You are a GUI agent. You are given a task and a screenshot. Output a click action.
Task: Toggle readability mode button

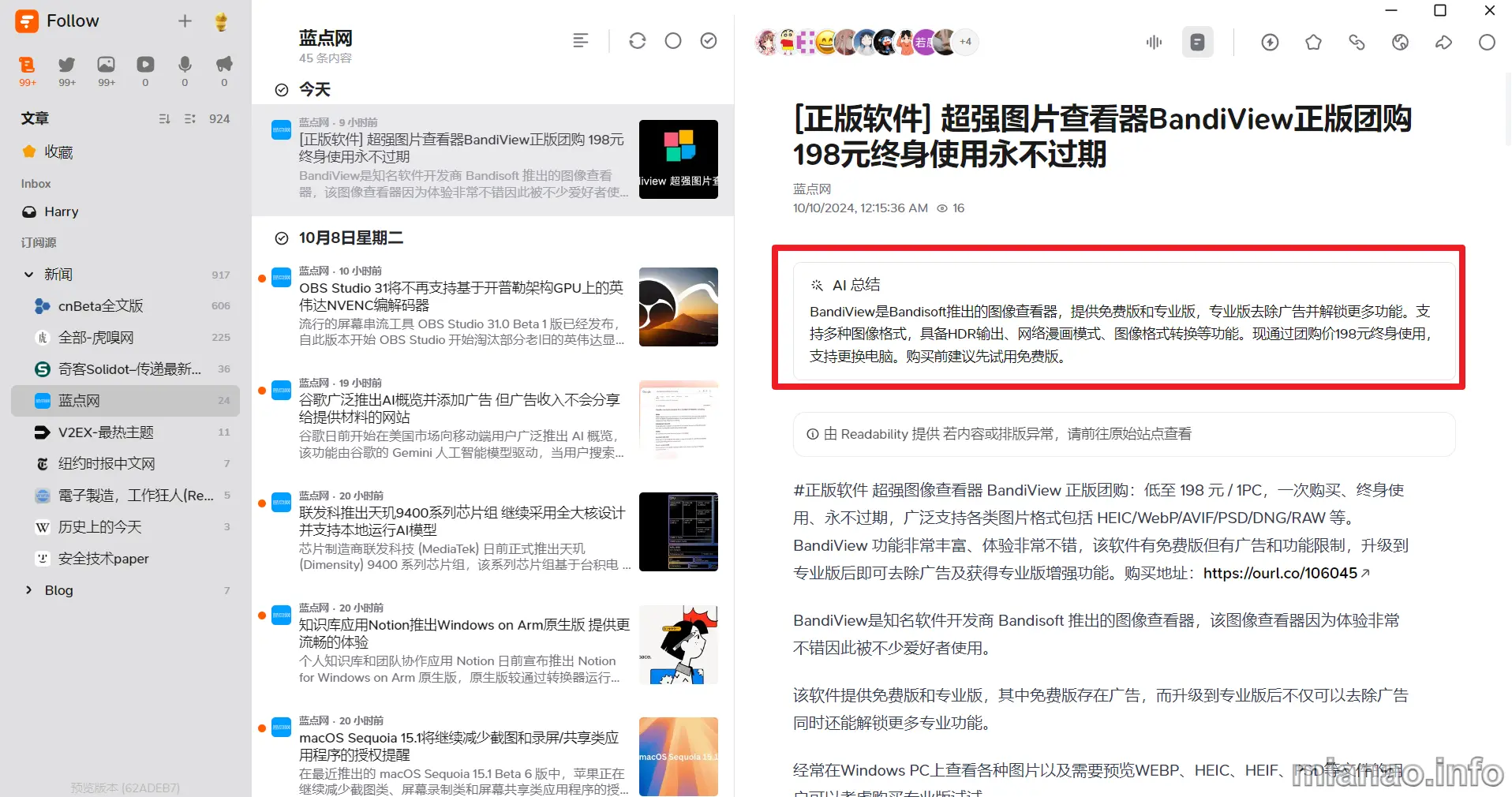(x=1197, y=42)
